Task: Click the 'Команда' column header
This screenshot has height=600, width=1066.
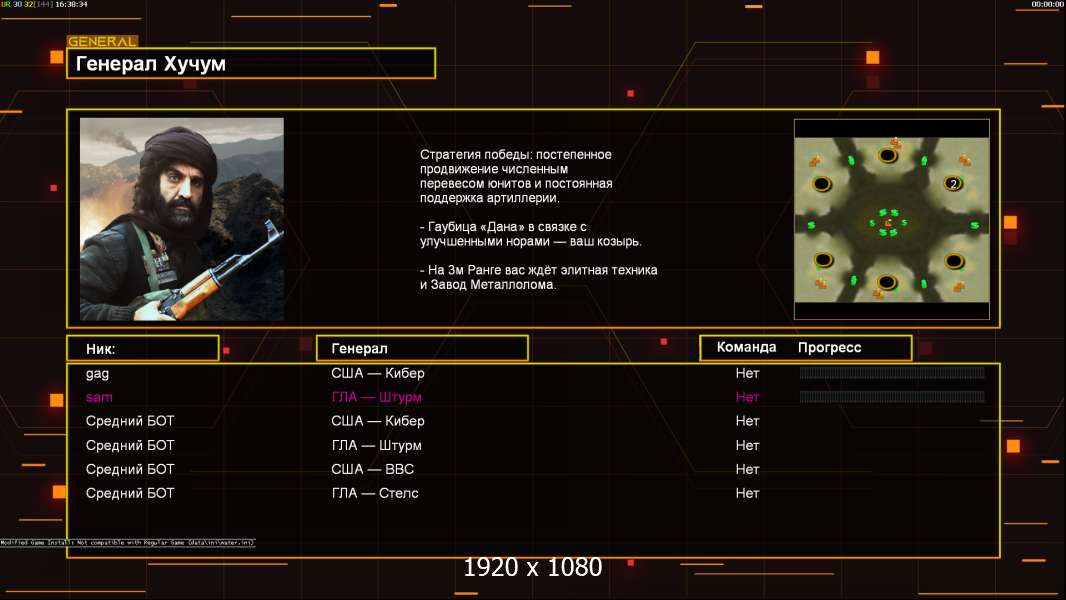Action: coord(746,347)
